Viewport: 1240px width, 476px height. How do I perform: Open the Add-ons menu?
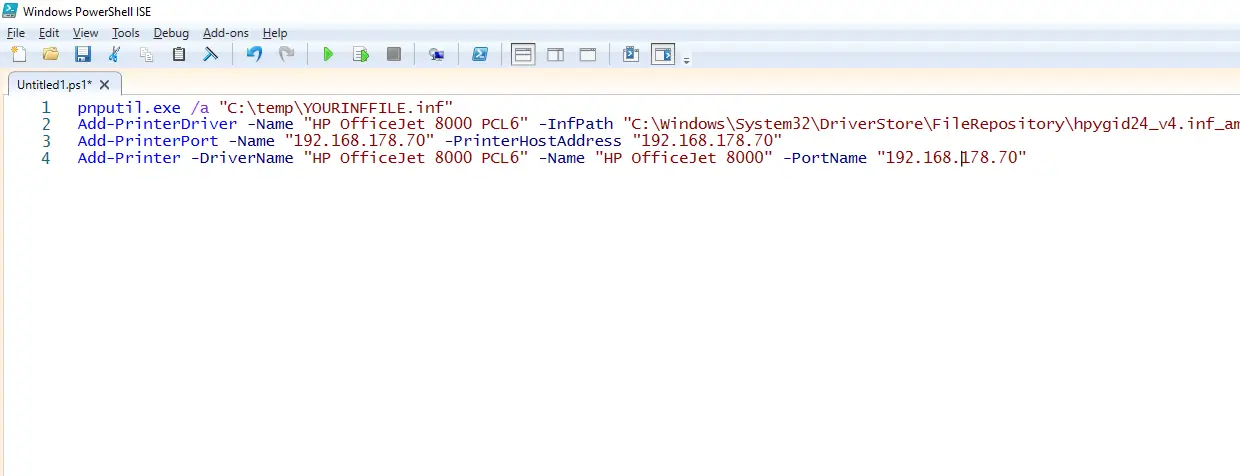[x=225, y=33]
